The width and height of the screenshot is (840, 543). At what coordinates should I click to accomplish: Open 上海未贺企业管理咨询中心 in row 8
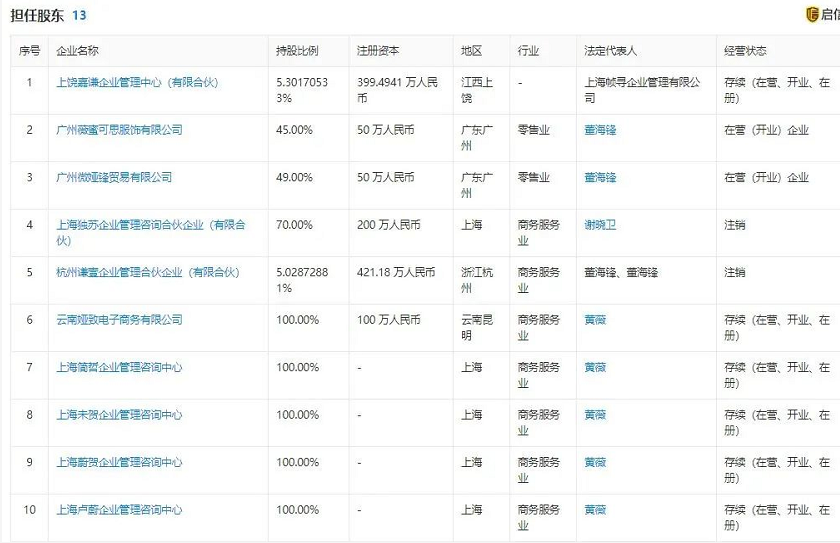[120, 415]
